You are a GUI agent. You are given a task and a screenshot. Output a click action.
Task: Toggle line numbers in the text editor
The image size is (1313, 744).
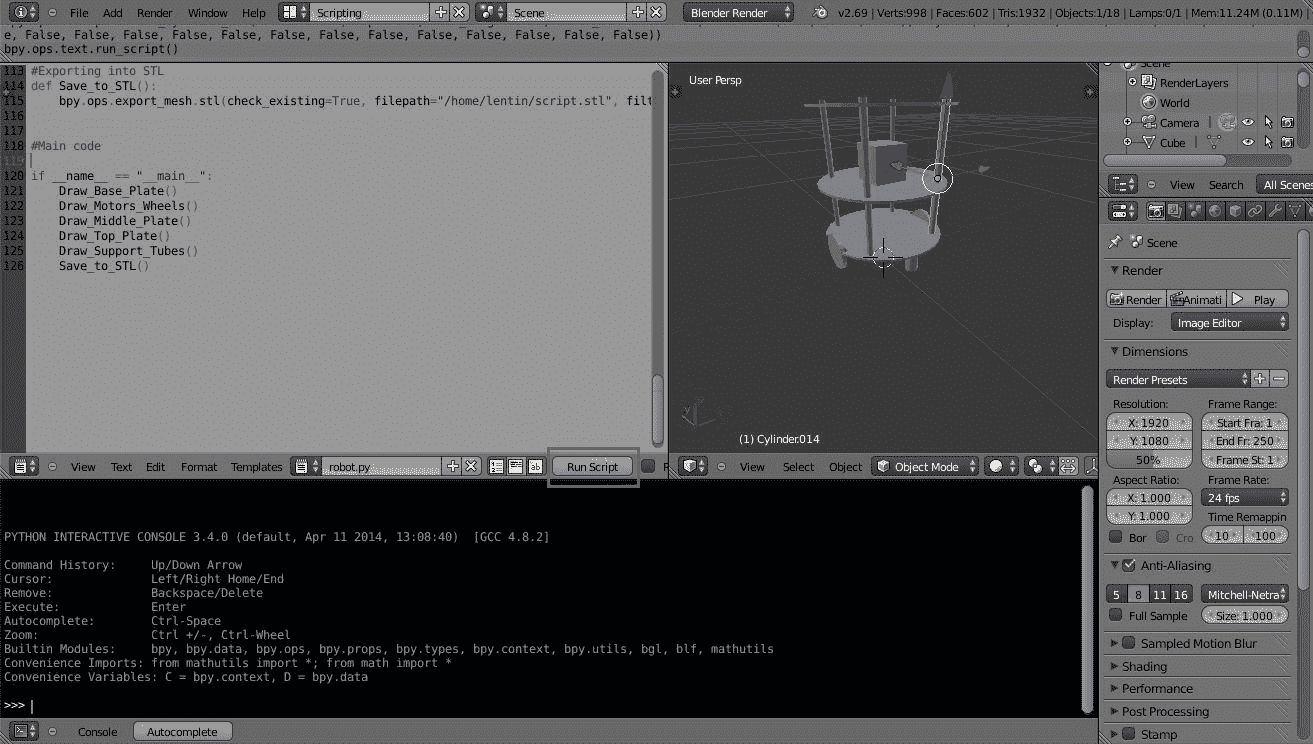(x=497, y=466)
